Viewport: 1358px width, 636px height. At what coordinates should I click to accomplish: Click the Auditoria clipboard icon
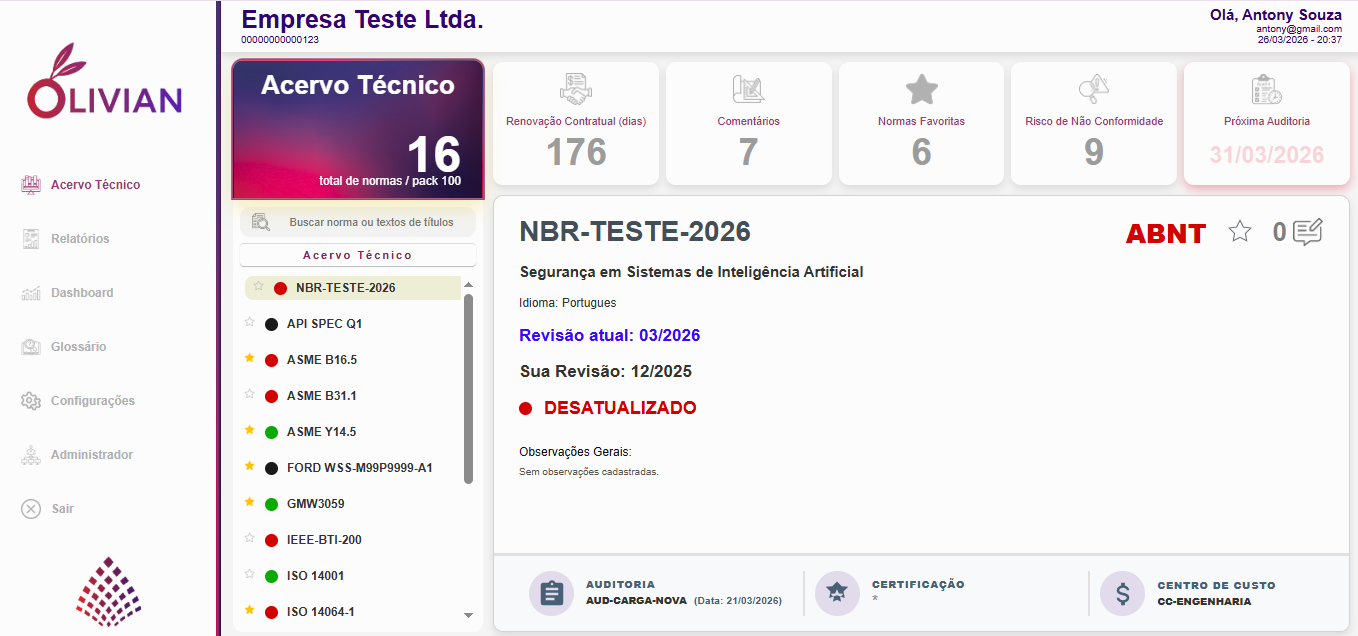coord(551,594)
